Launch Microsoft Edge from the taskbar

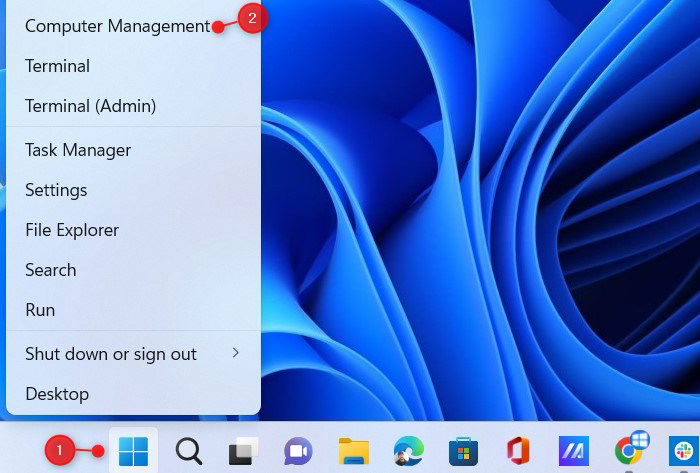(408, 451)
